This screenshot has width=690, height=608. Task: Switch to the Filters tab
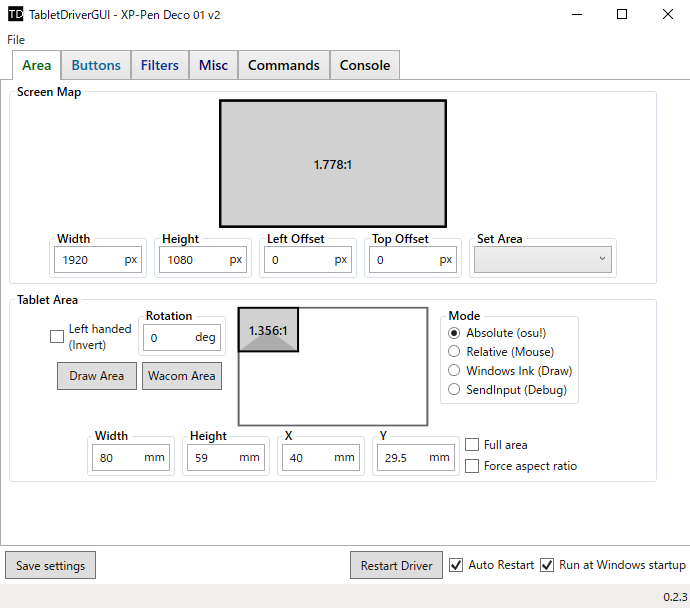[x=160, y=65]
